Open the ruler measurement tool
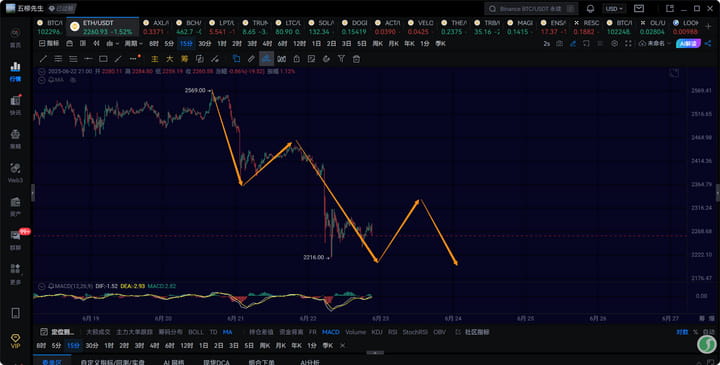Screen dimensions: 720x365 (251, 59)
